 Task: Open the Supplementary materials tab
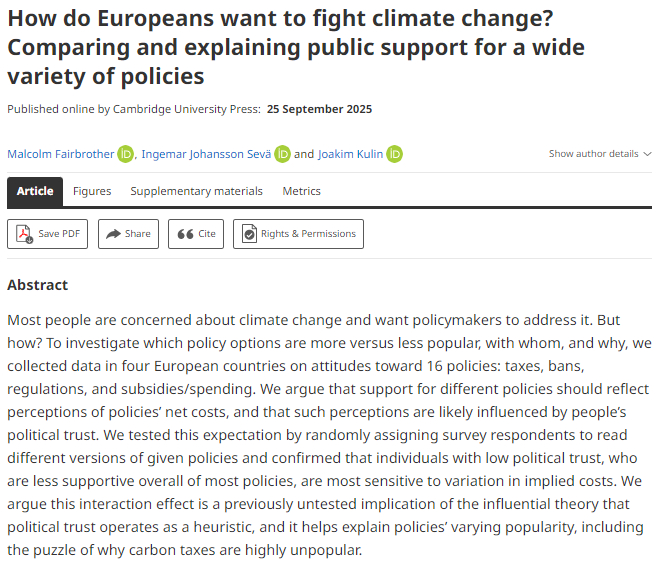(x=196, y=191)
